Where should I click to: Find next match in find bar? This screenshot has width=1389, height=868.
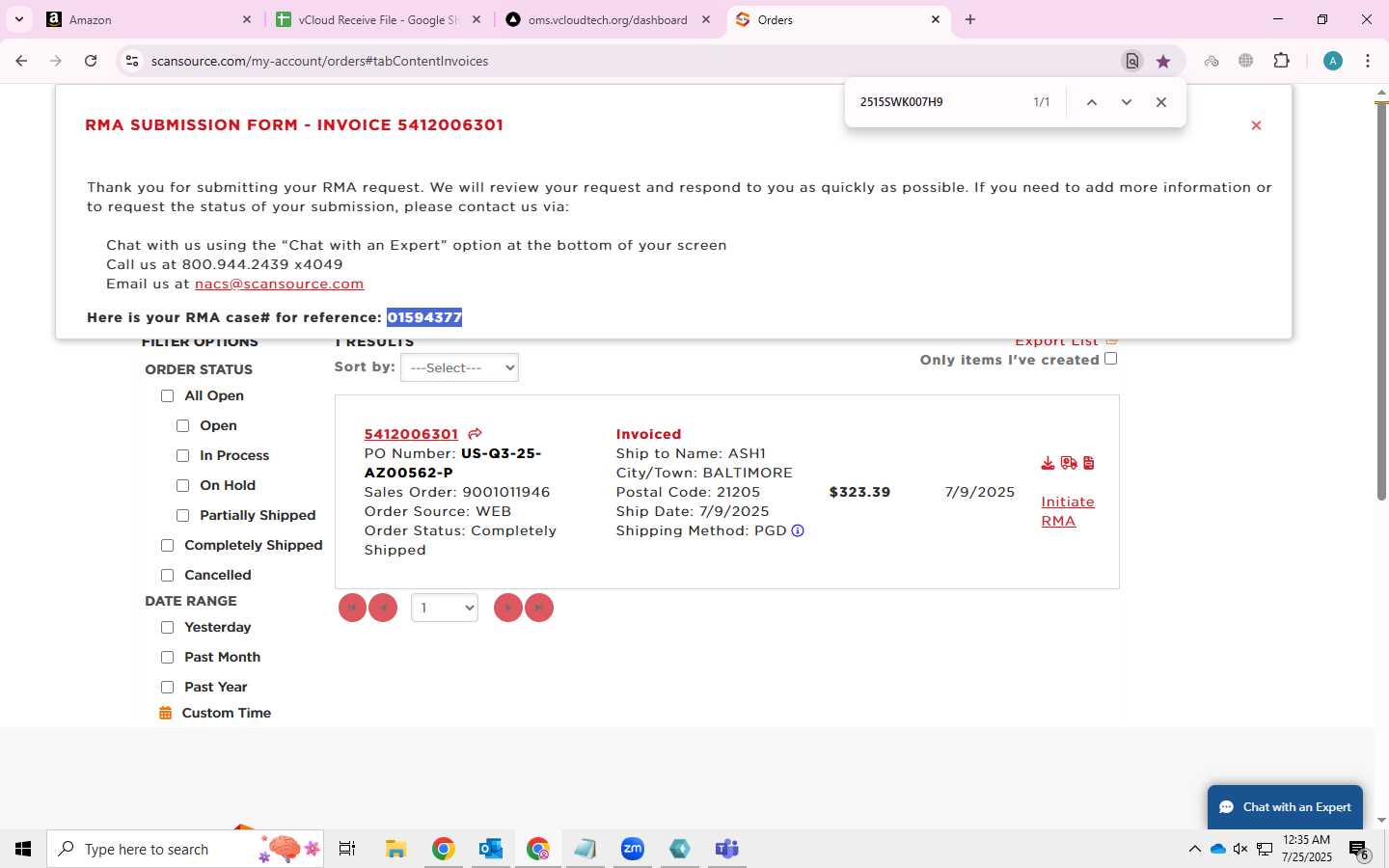click(x=1126, y=102)
